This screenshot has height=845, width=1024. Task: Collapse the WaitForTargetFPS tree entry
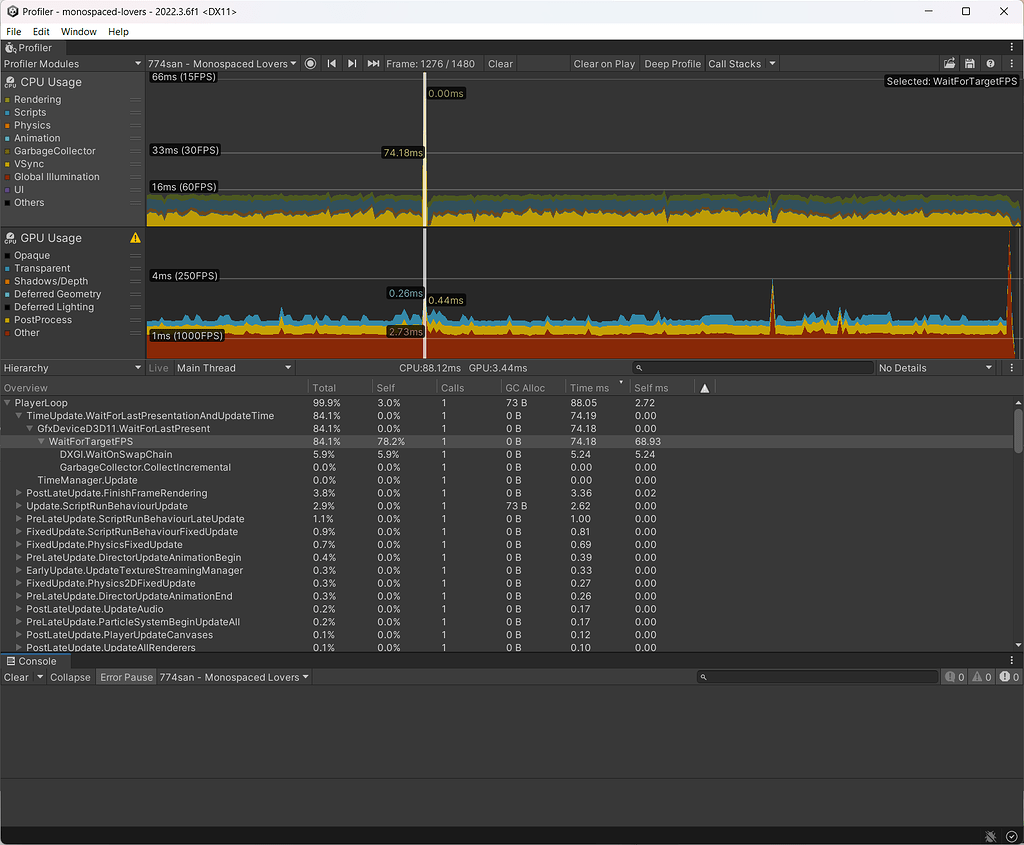point(40,441)
